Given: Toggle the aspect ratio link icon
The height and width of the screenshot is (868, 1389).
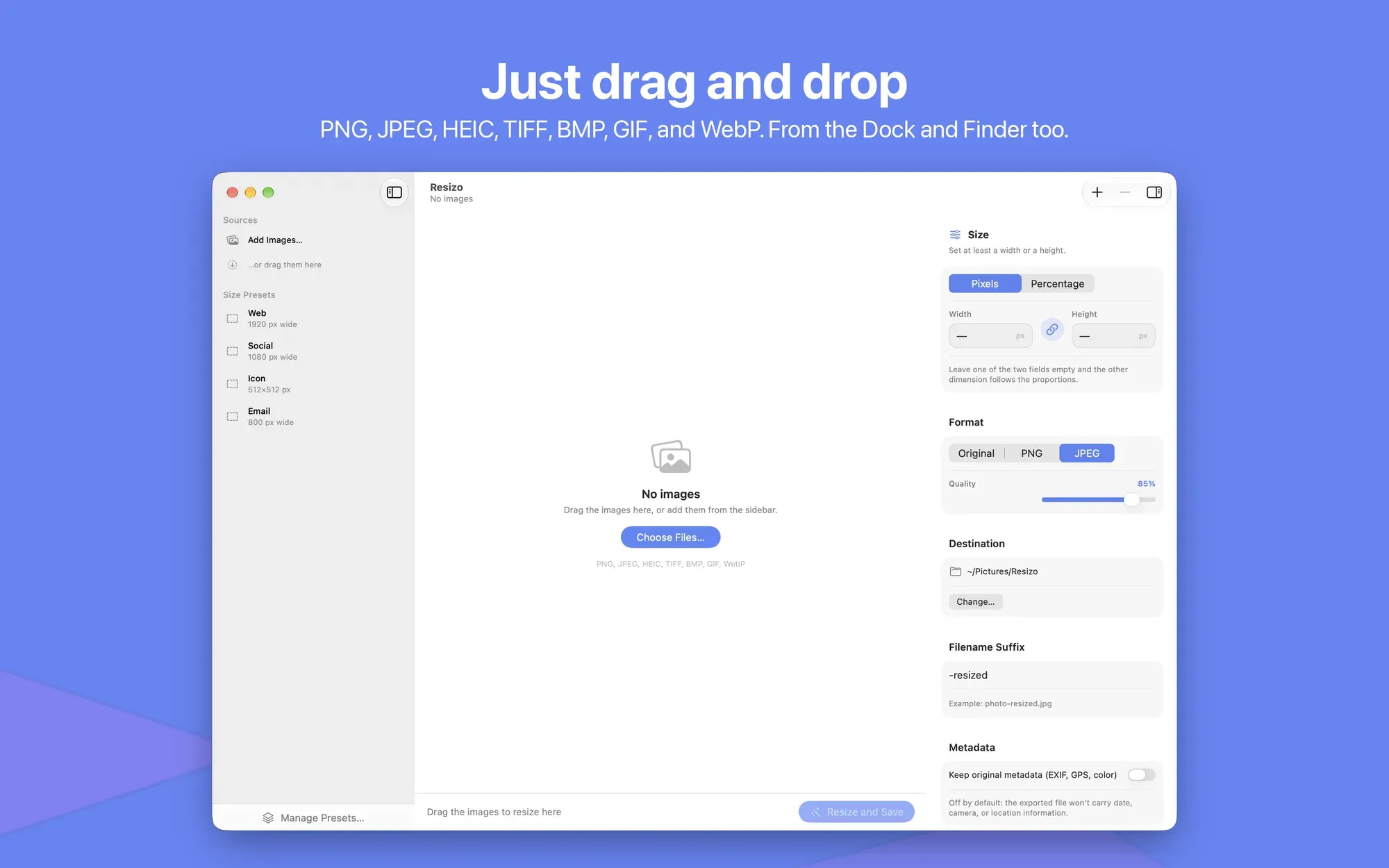Looking at the screenshot, I should [x=1052, y=330].
